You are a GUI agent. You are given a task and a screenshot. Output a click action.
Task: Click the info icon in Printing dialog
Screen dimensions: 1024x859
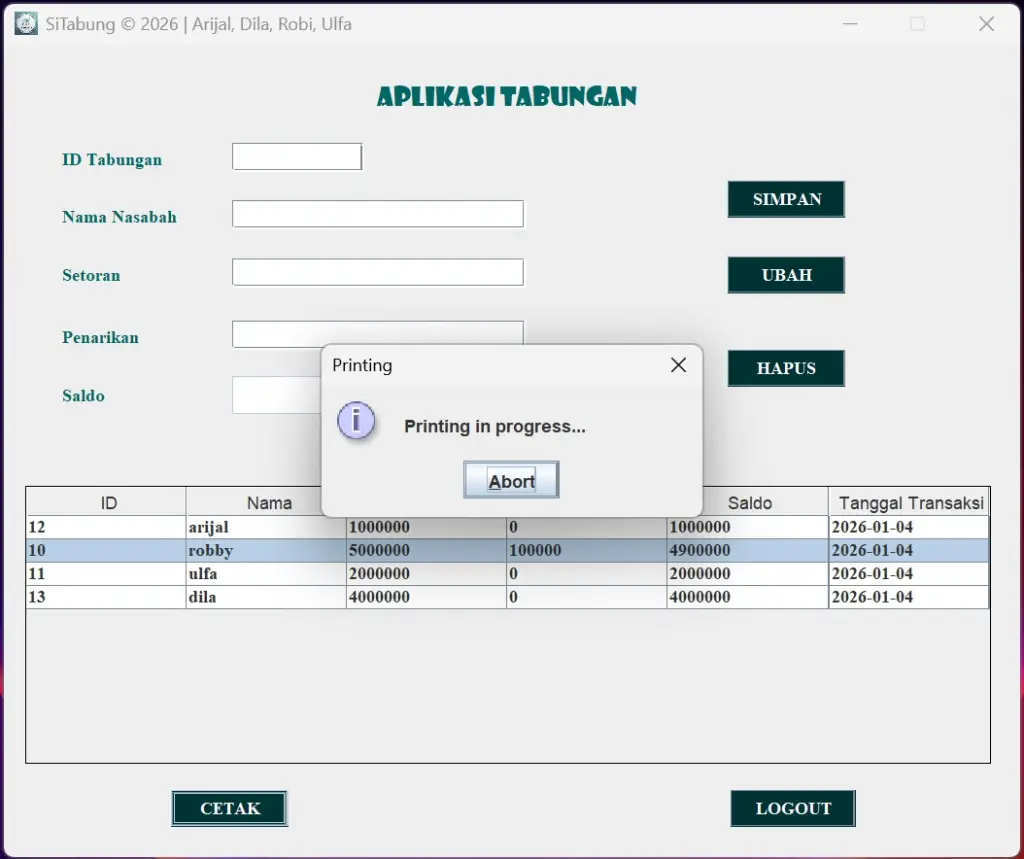(356, 421)
